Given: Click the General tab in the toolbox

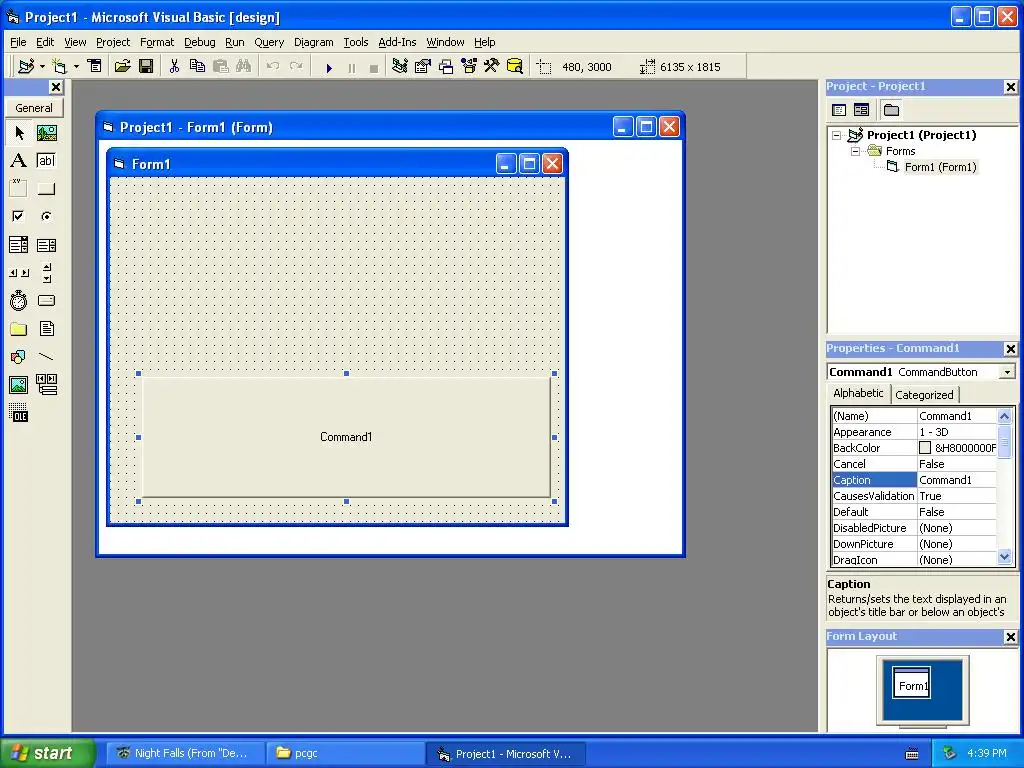Looking at the screenshot, I should pos(34,108).
